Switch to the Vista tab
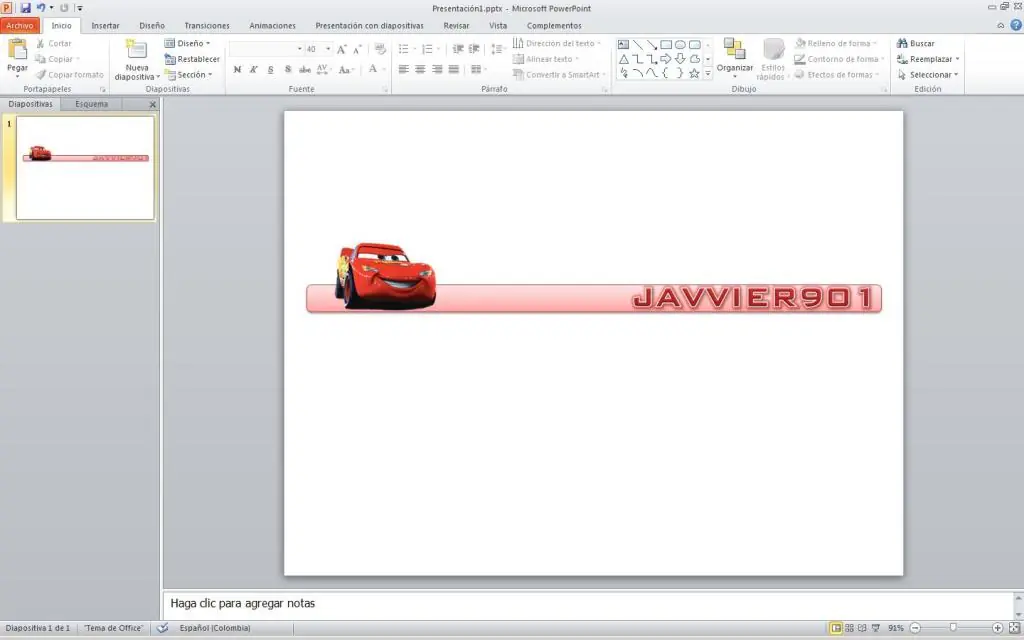The height and width of the screenshot is (640, 1024). click(498, 25)
